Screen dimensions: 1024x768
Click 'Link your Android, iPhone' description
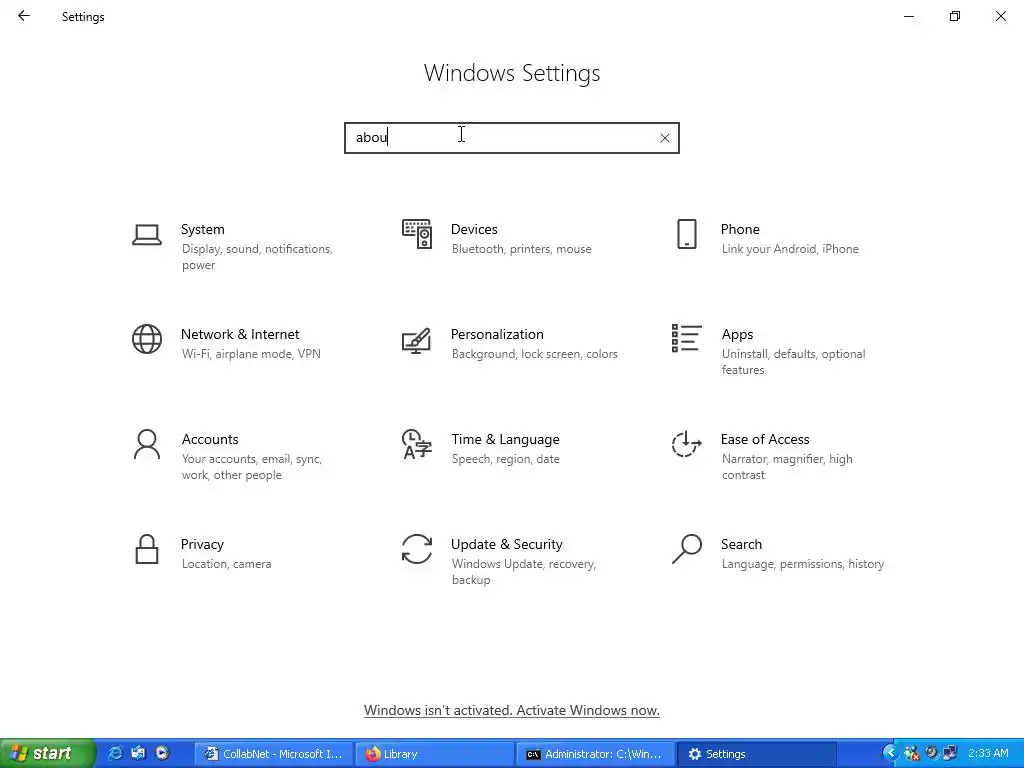pos(790,249)
